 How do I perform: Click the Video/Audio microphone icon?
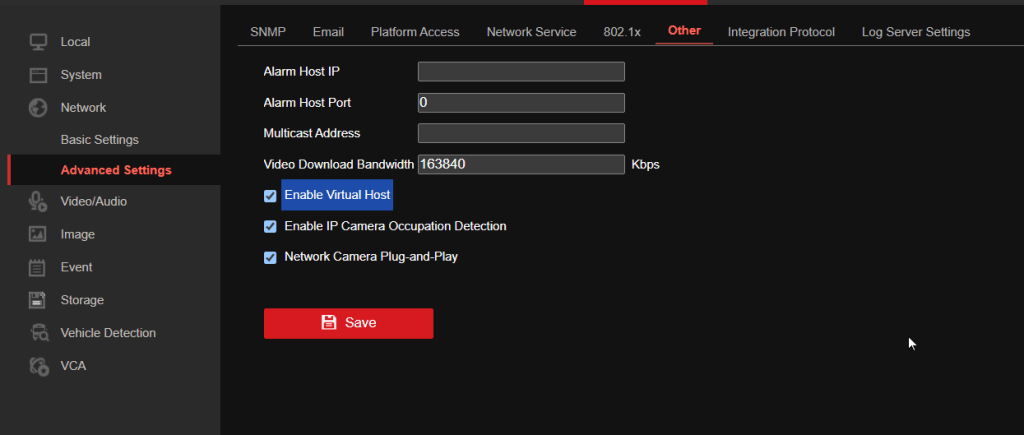[x=38, y=201]
